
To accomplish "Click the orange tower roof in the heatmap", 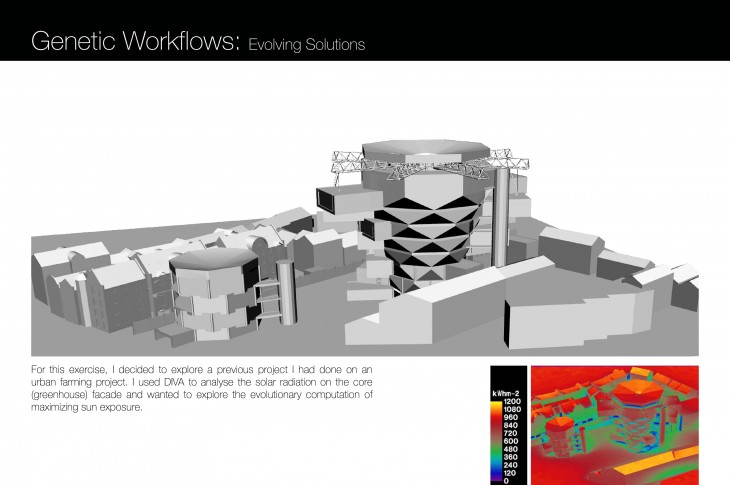I will [639, 388].
